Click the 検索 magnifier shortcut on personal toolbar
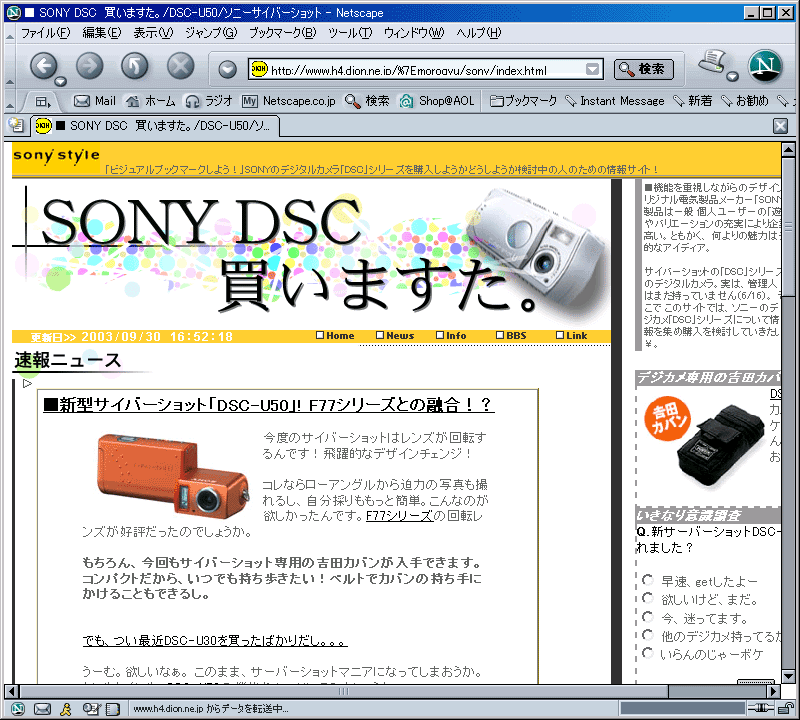This screenshot has height=720, width=800. [x=367, y=101]
